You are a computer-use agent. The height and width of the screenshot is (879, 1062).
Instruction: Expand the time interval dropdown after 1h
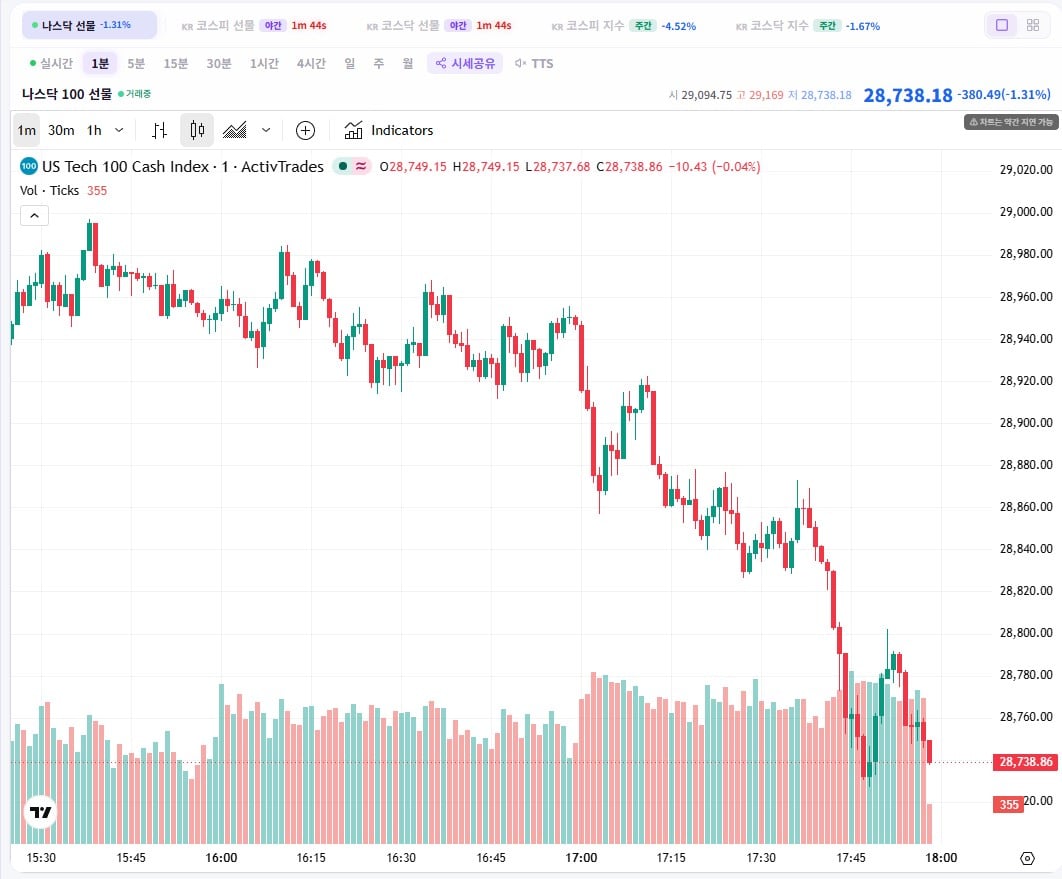click(x=119, y=130)
